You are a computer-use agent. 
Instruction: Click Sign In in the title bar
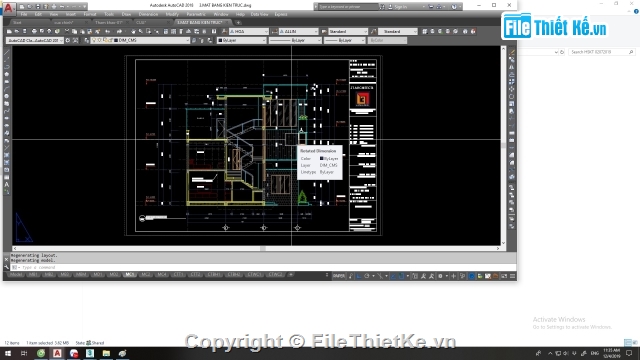tap(400, 7)
